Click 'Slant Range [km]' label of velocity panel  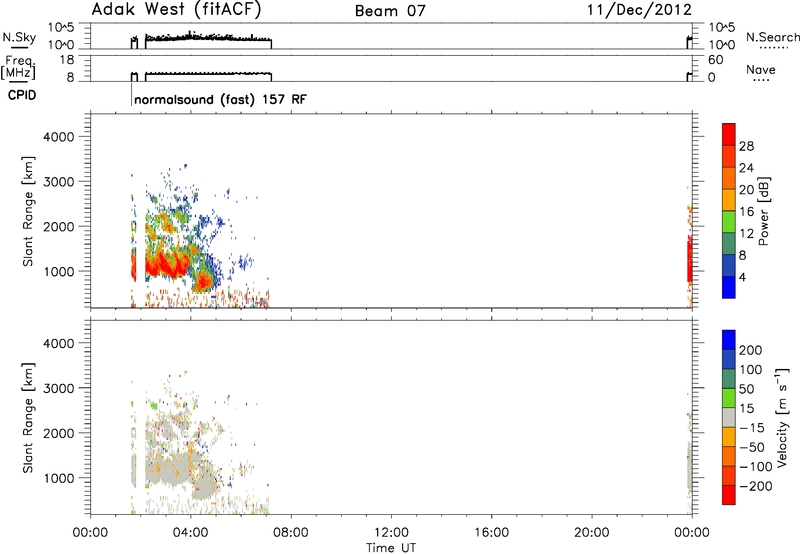pyautogui.click(x=28, y=417)
